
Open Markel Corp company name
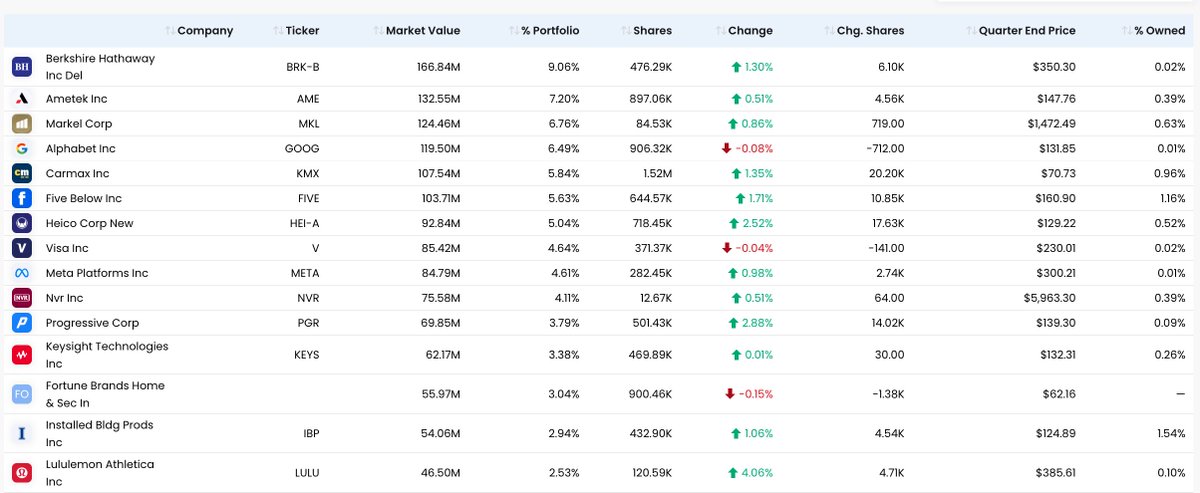[x=79, y=124]
